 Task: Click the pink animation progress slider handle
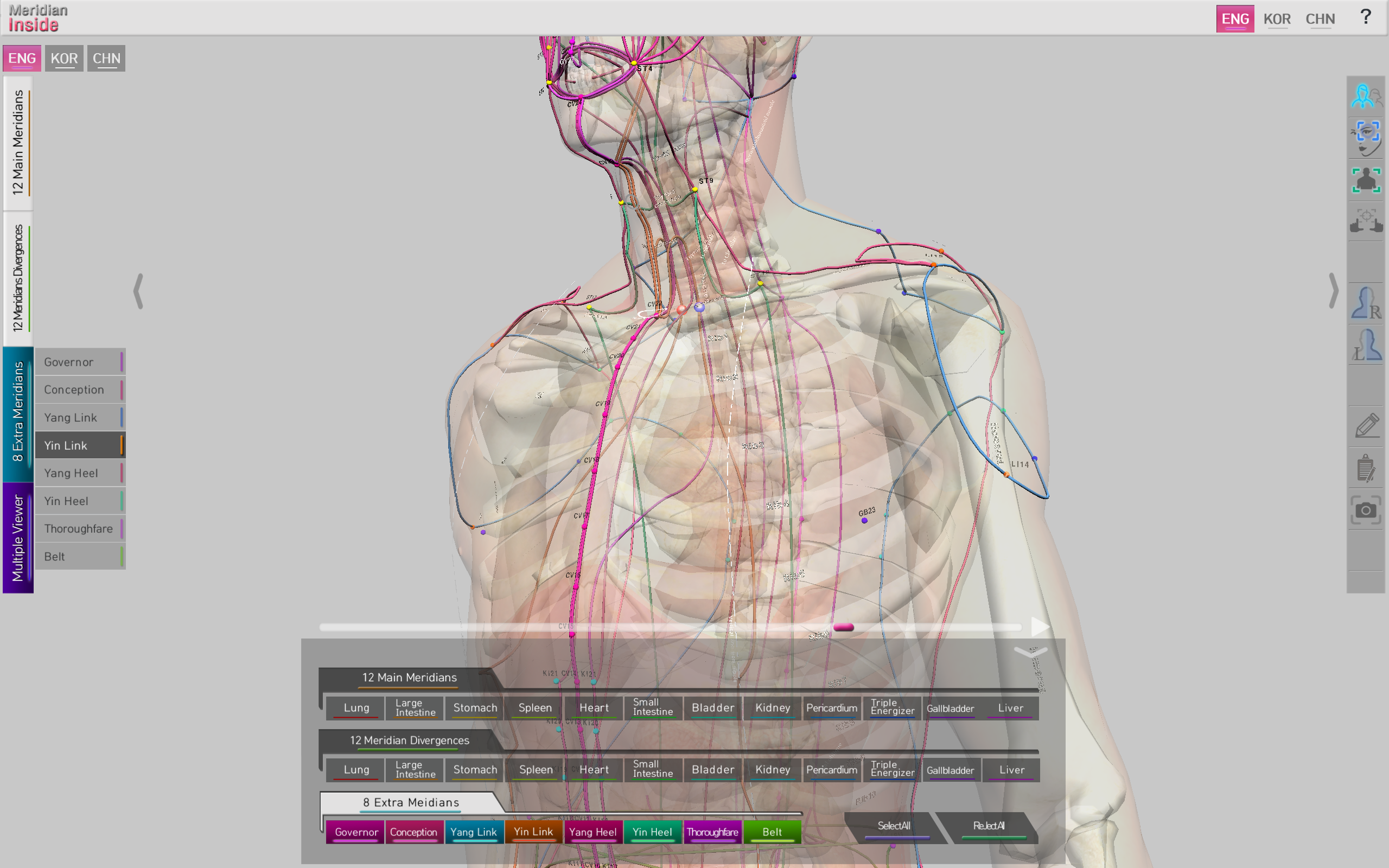(x=843, y=628)
